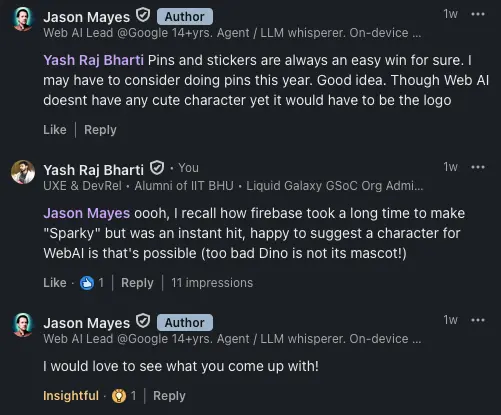Open more options menu on first comment

point(478,14)
